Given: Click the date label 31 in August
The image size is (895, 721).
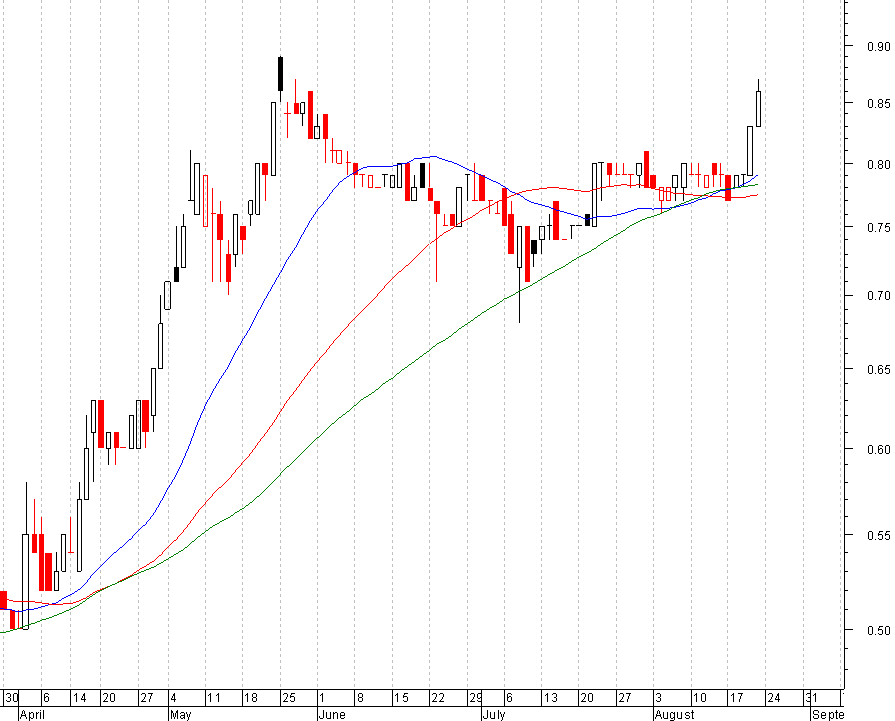Looking at the screenshot, I should click(x=811, y=698).
